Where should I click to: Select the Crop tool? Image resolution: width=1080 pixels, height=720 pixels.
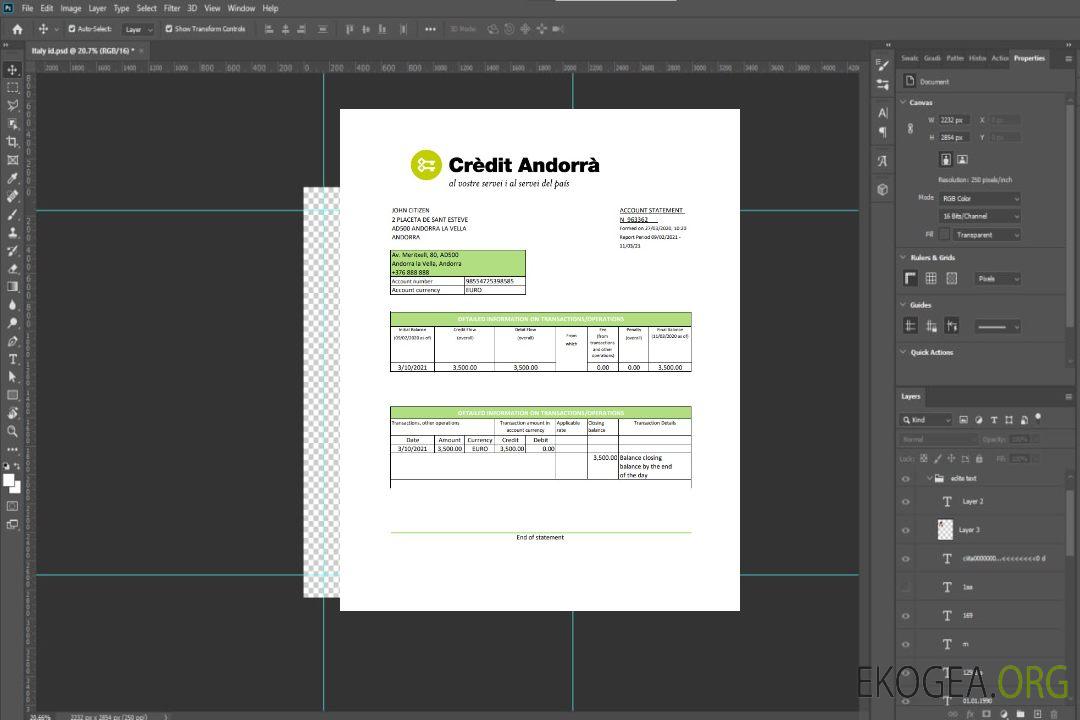point(12,141)
